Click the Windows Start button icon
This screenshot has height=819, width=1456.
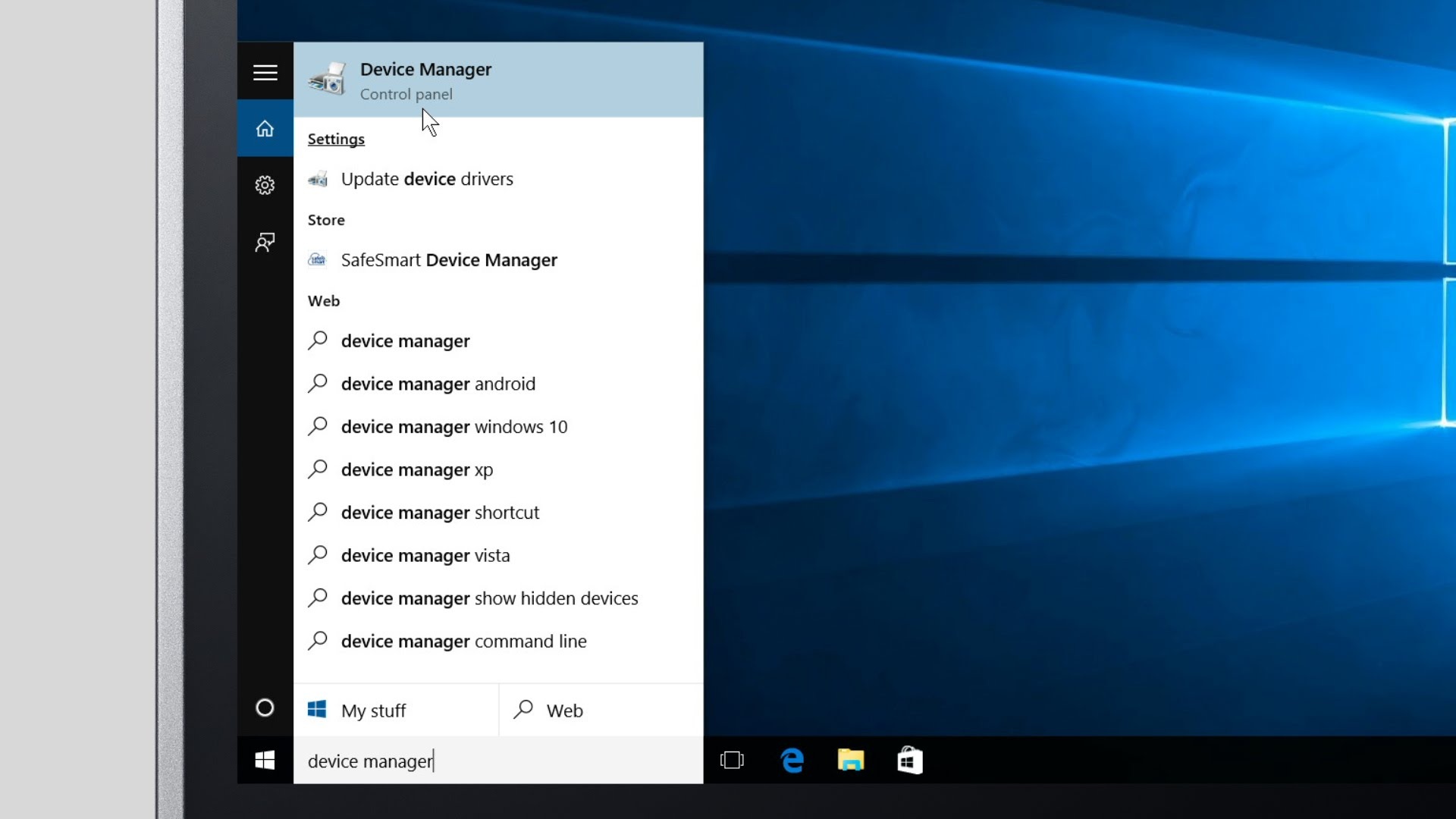(265, 760)
